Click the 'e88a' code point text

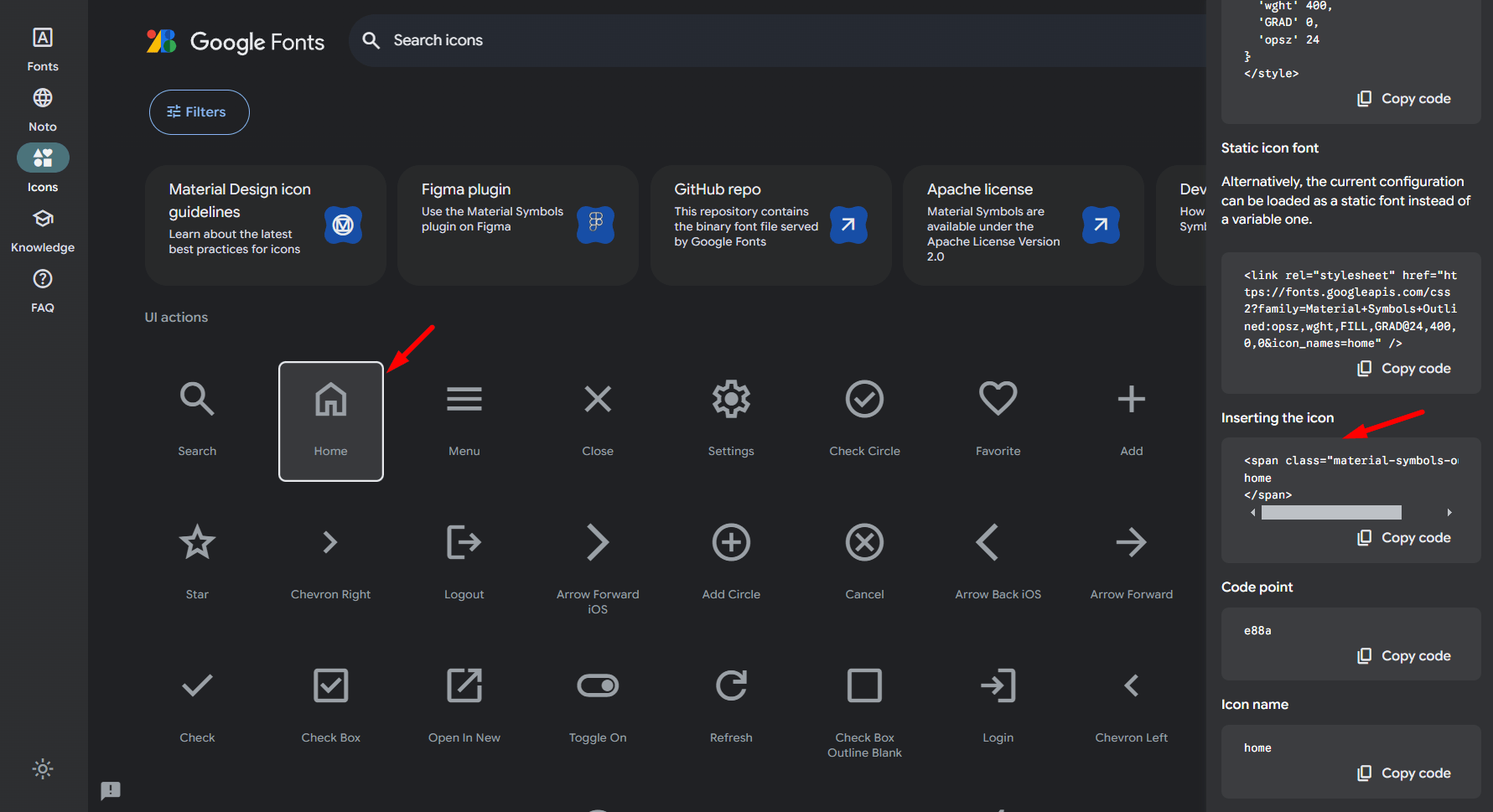(x=1257, y=630)
